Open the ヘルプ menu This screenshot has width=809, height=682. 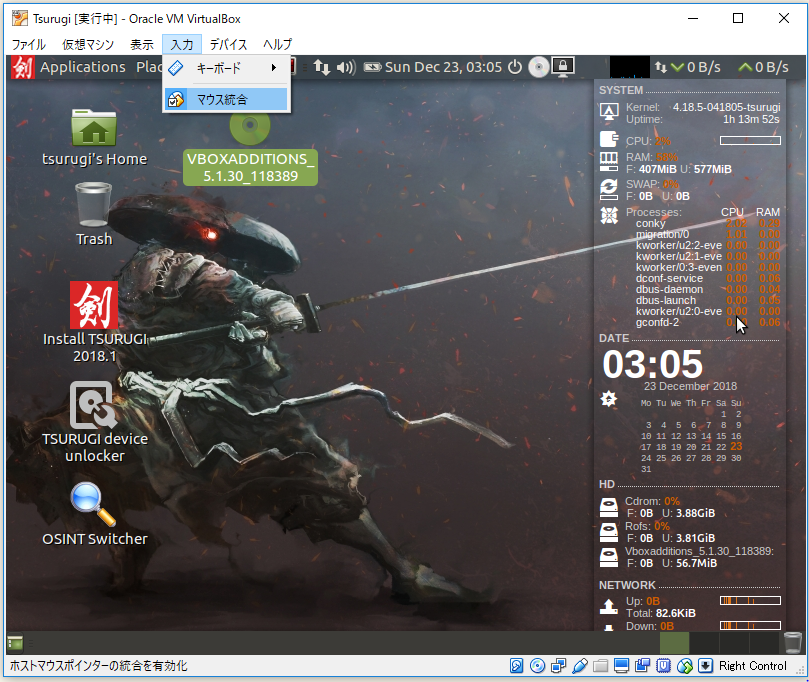[277, 44]
